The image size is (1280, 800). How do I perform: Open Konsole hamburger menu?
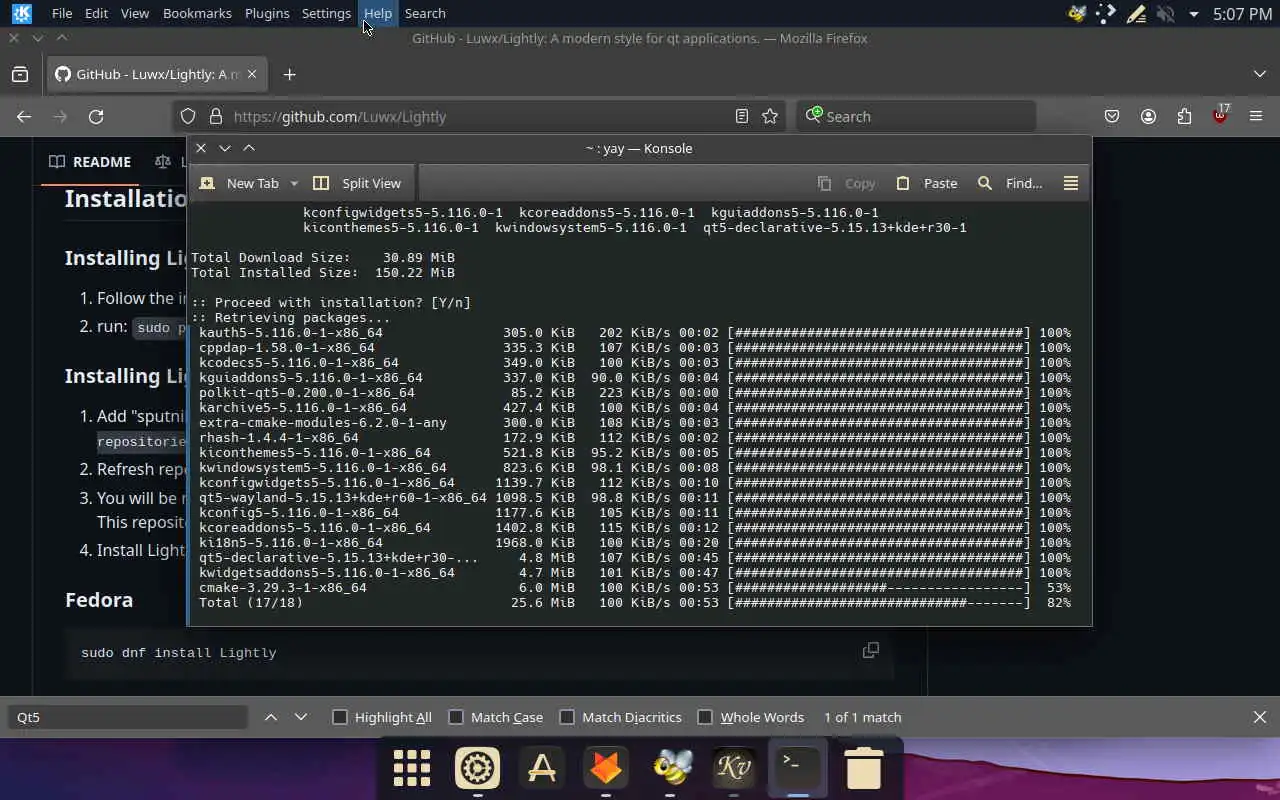[1071, 183]
